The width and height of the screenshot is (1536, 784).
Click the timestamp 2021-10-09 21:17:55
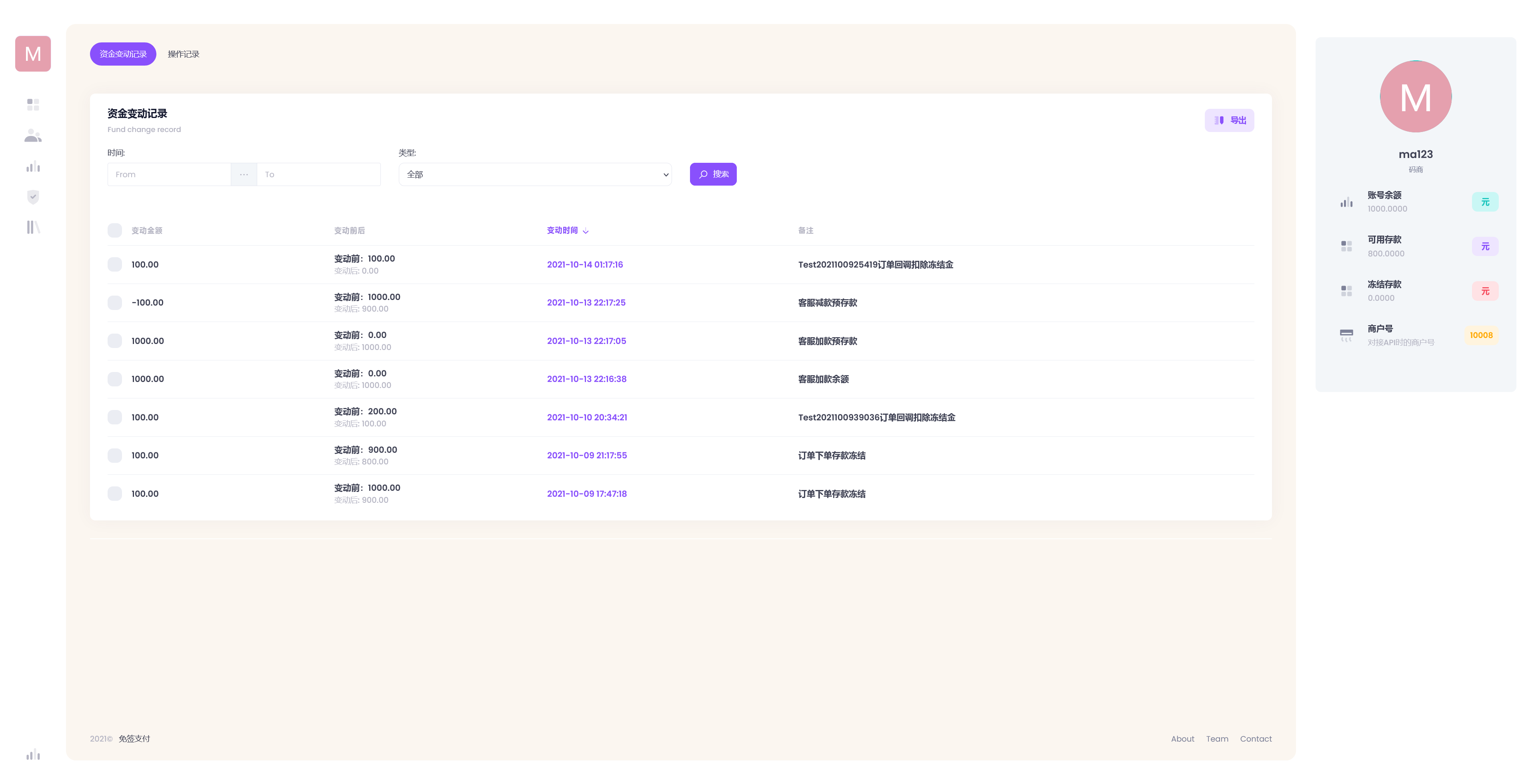[x=587, y=456]
